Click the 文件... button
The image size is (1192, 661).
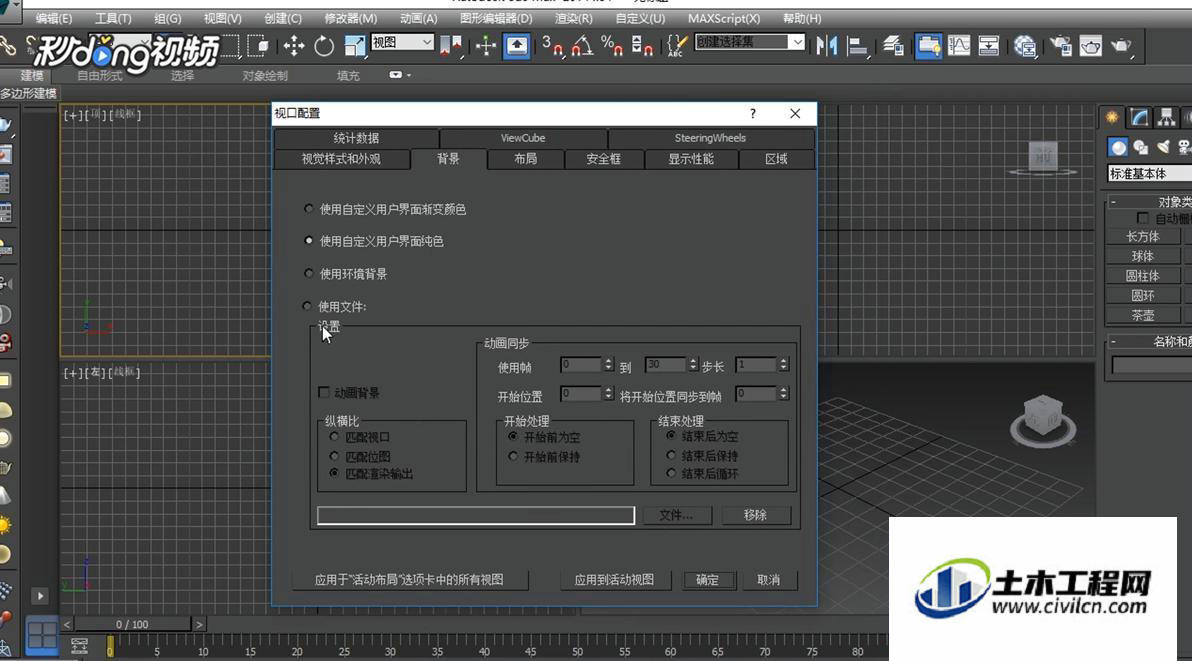pyautogui.click(x=677, y=515)
